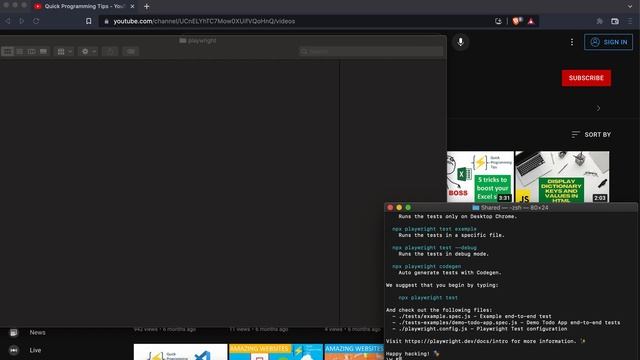The width and height of the screenshot is (640, 360).
Task: Click Finder edit tags button
Action: (x=131, y=51)
